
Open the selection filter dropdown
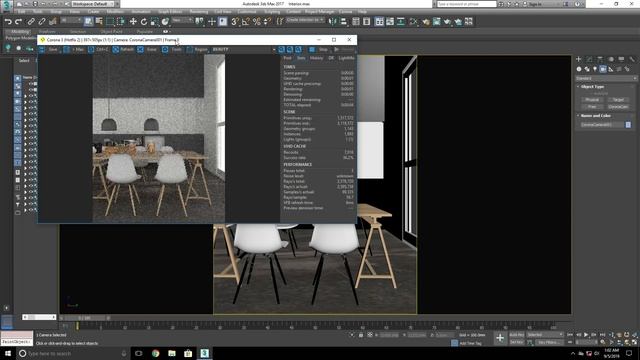click(x=71, y=20)
